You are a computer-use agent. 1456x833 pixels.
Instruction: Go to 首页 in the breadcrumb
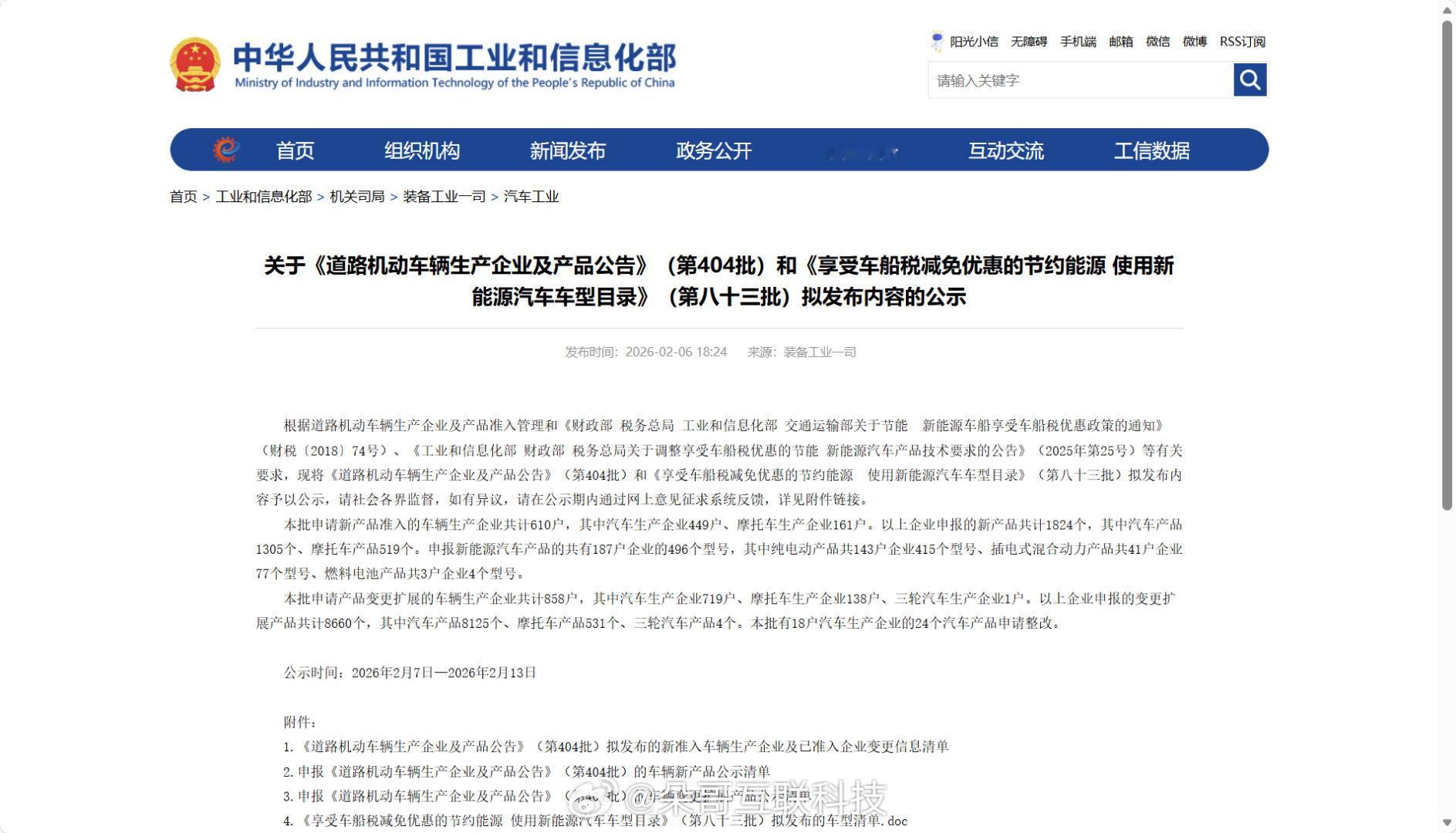tap(184, 197)
